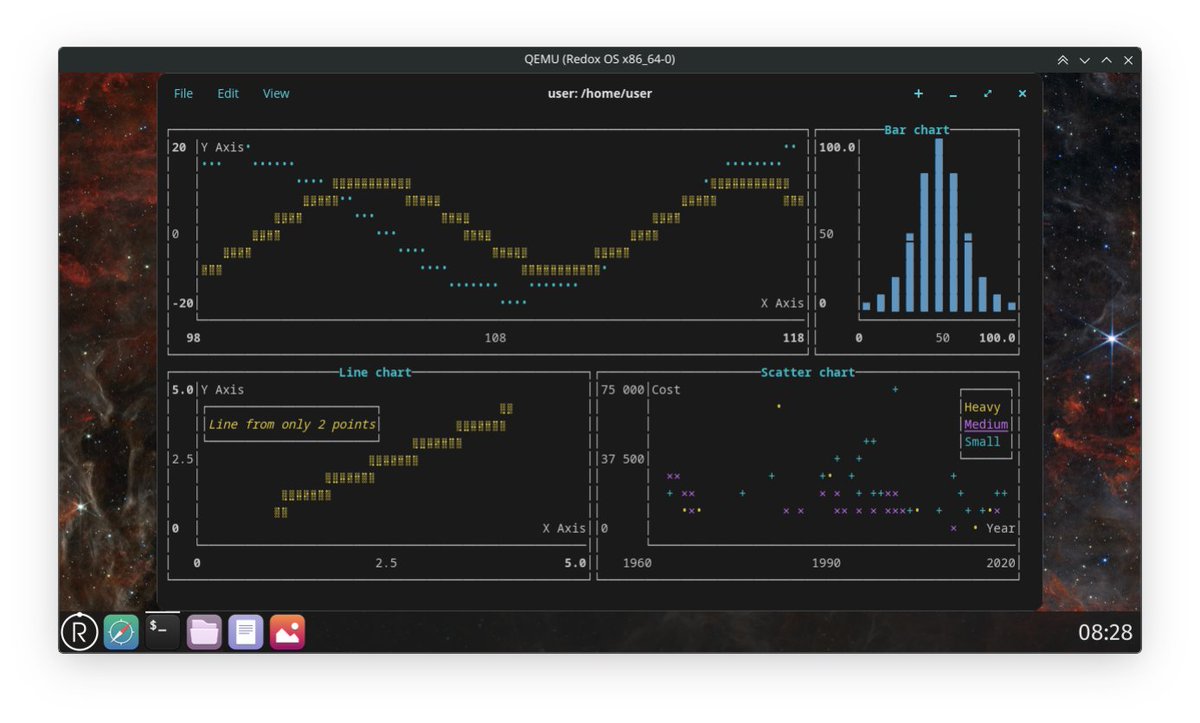Open the folder file manager icon
This screenshot has width=1200, height=723.
pyautogui.click(x=204, y=632)
